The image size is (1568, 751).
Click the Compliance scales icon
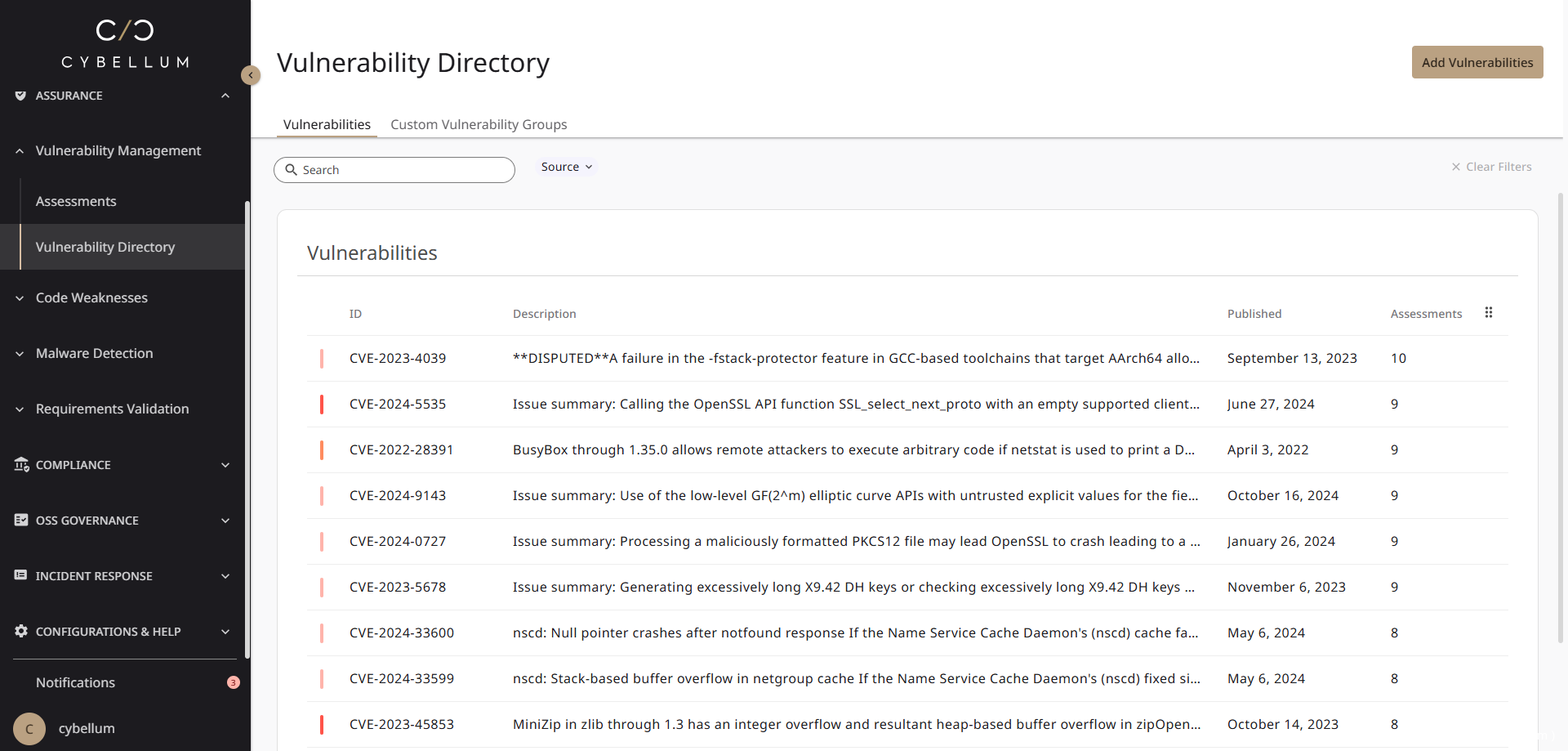21,464
